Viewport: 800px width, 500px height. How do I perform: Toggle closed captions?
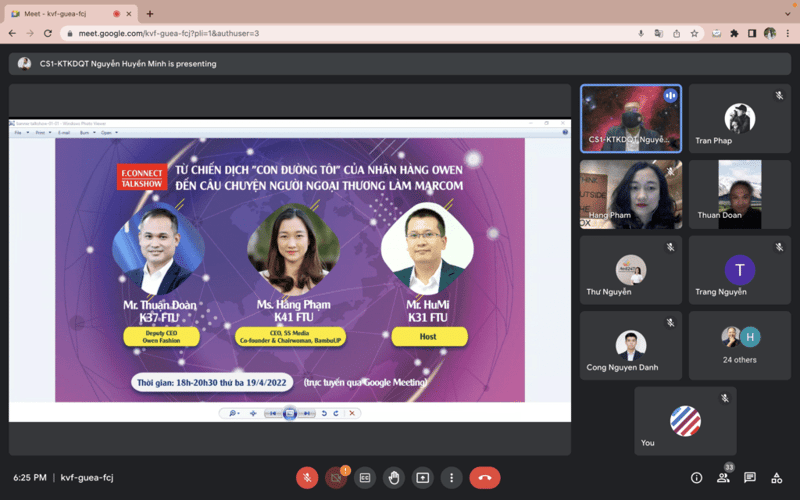[x=365, y=478]
